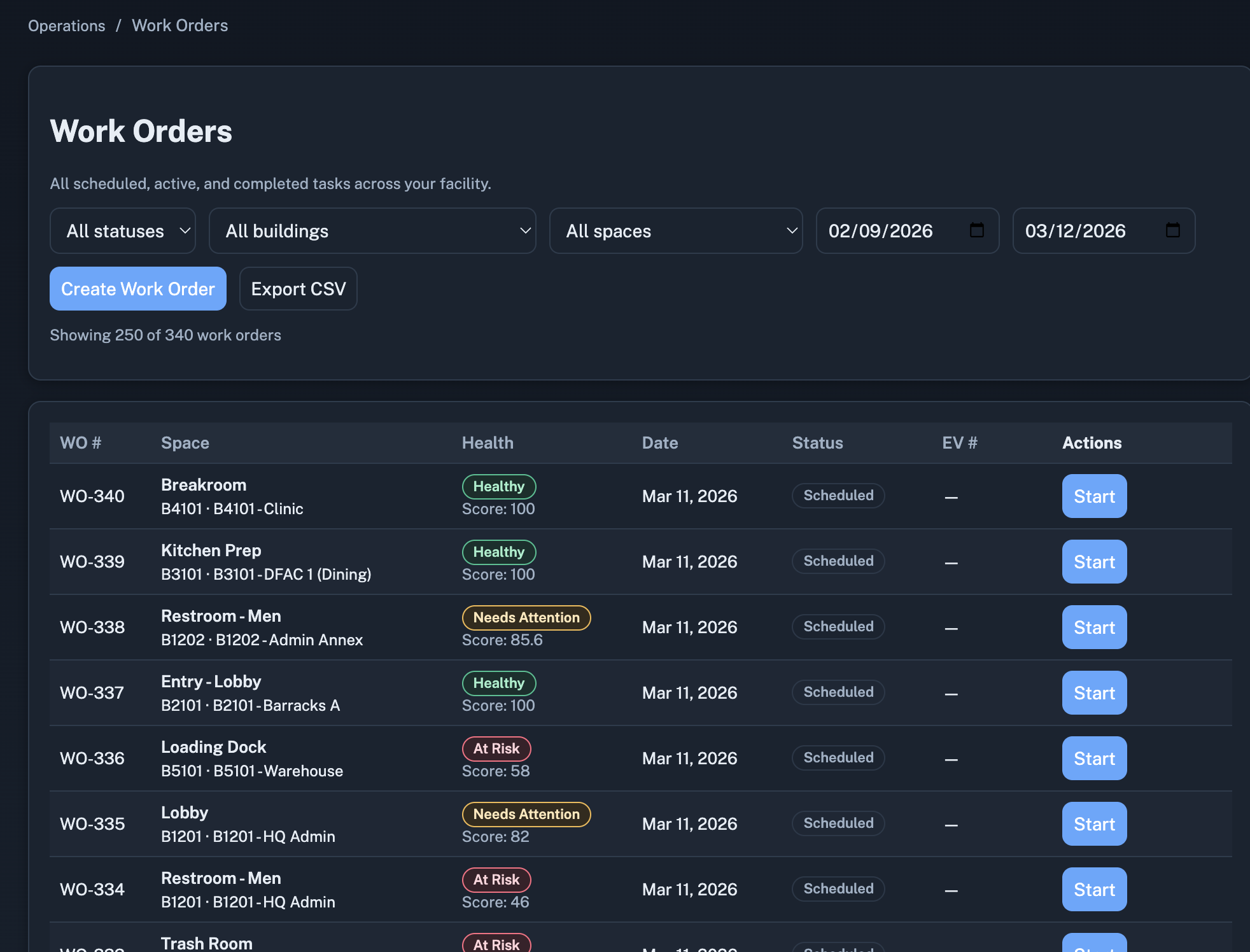This screenshot has height=952, width=1250.
Task: Click the Needs Attention badge for WO-338
Action: (526, 617)
